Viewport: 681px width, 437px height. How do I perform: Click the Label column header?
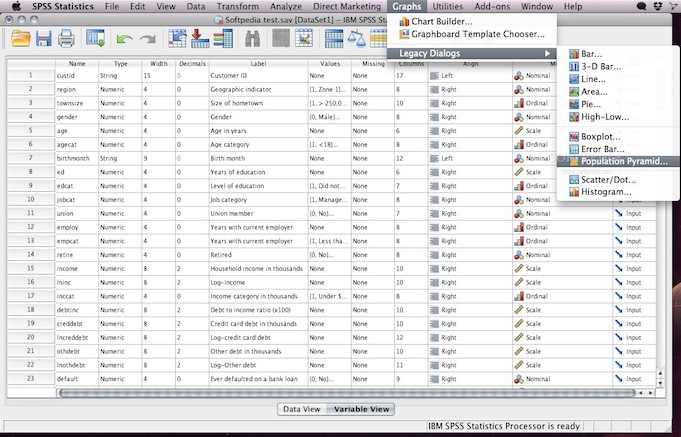[x=258, y=63]
